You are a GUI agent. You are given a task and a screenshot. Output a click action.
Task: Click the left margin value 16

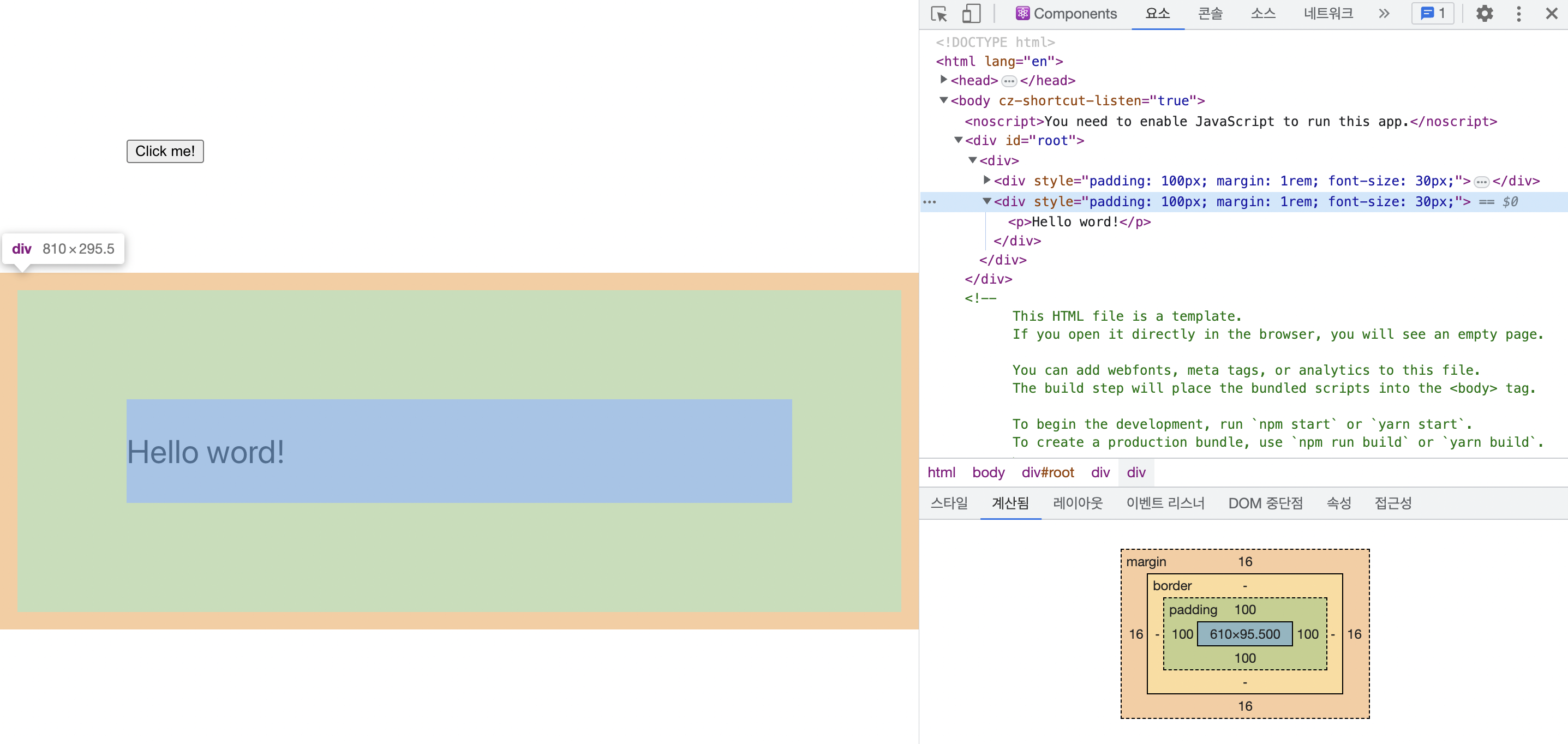pyautogui.click(x=1136, y=633)
